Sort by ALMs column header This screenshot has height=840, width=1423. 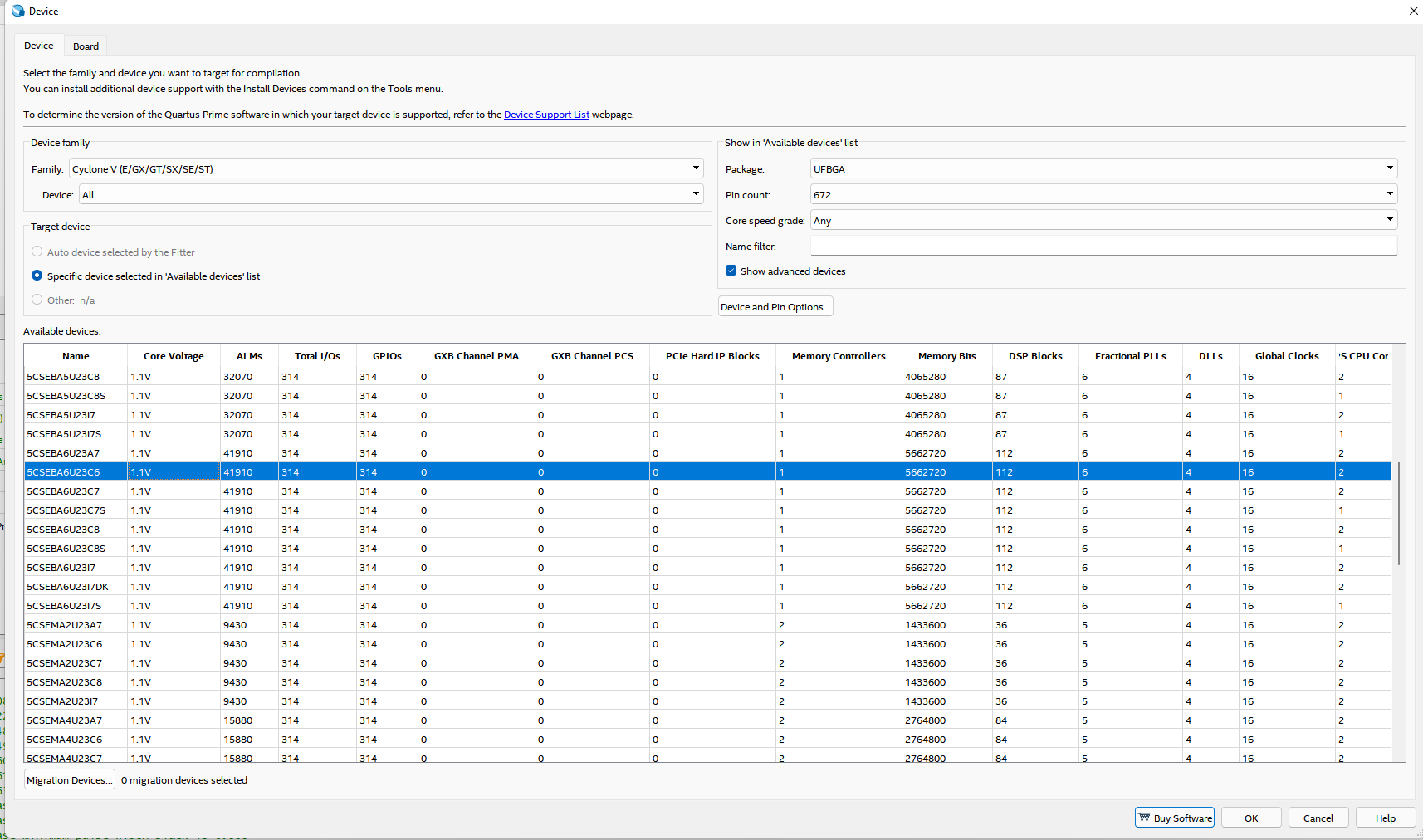249,355
